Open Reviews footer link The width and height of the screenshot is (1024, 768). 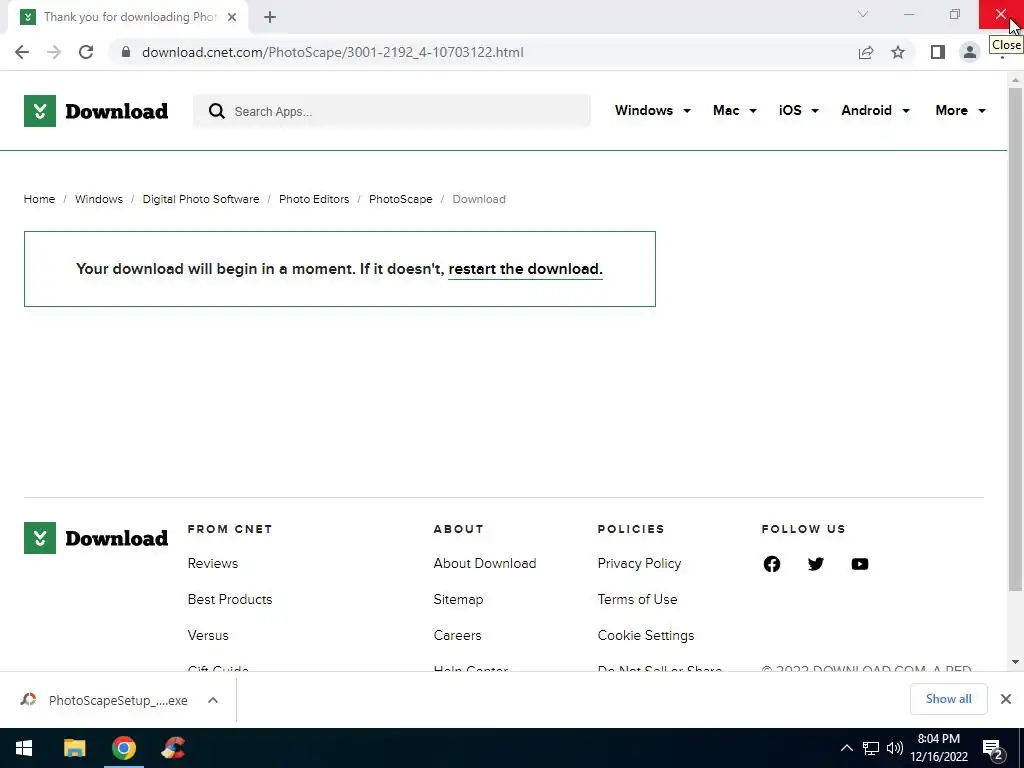(213, 564)
